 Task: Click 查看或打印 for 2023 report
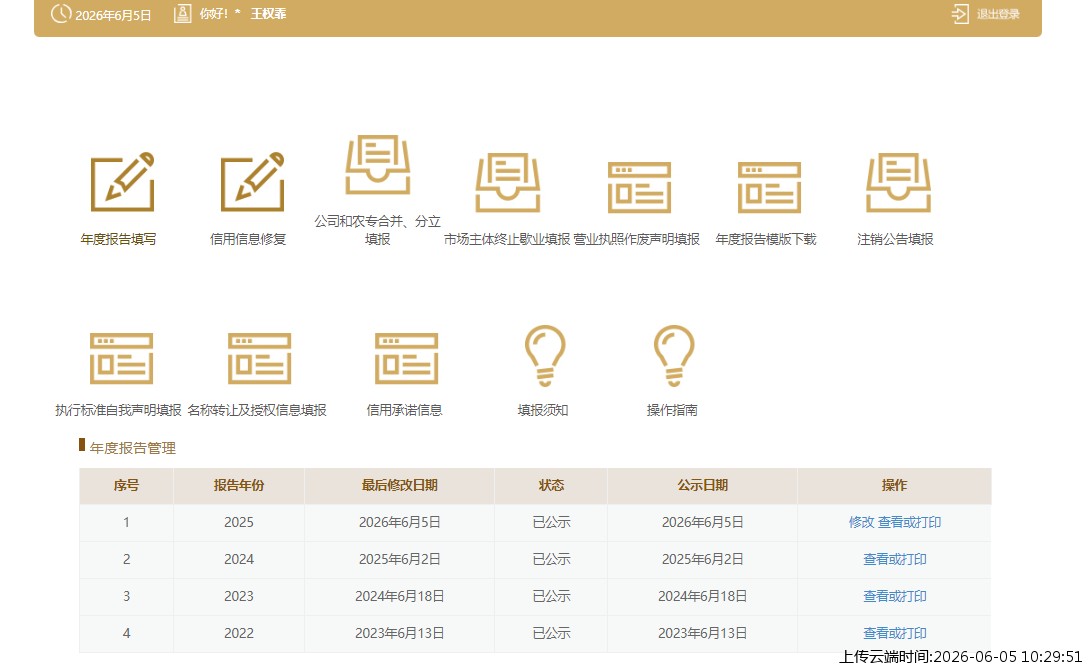click(x=895, y=596)
